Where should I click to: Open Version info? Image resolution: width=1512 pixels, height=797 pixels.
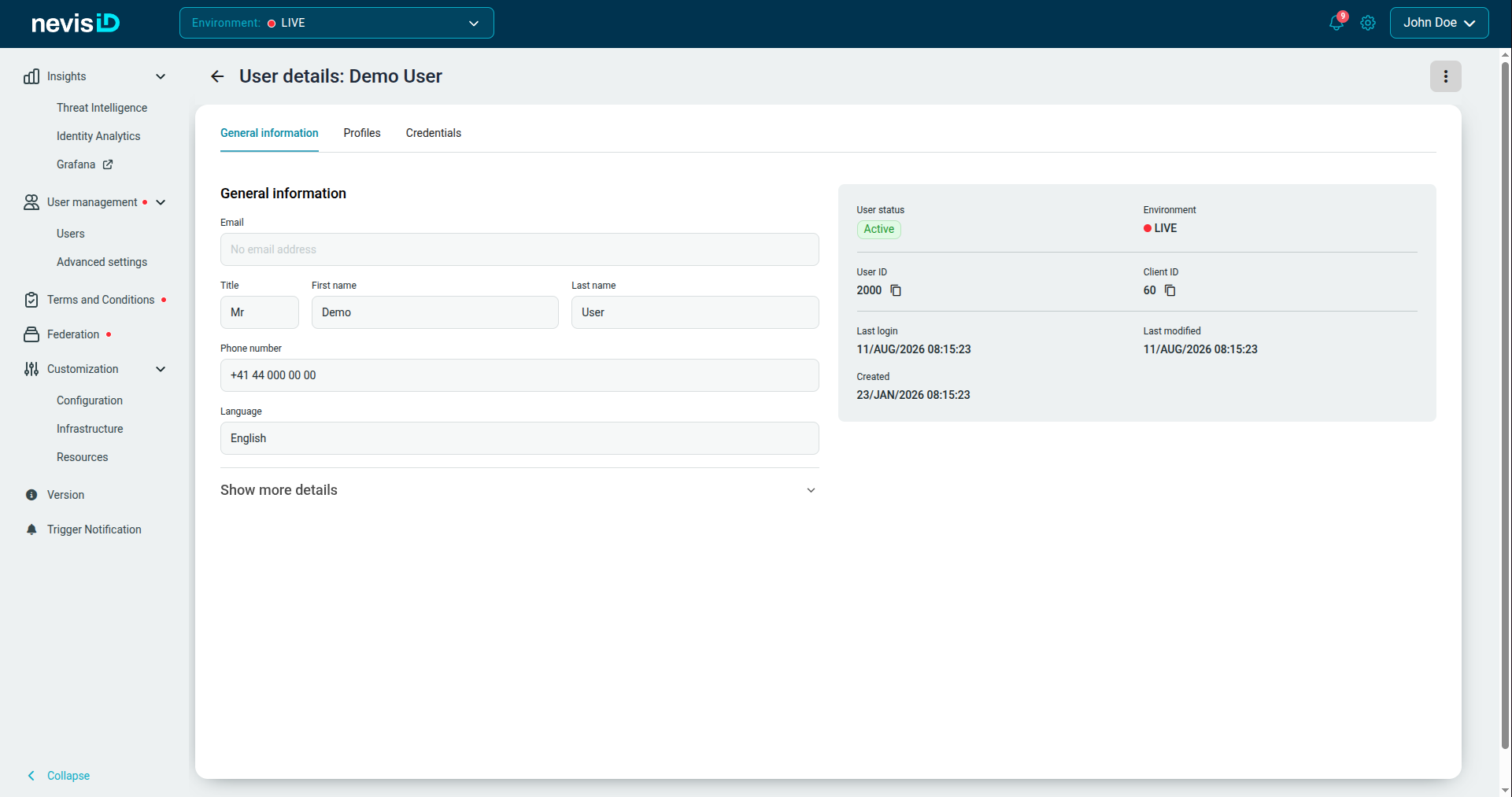point(65,495)
